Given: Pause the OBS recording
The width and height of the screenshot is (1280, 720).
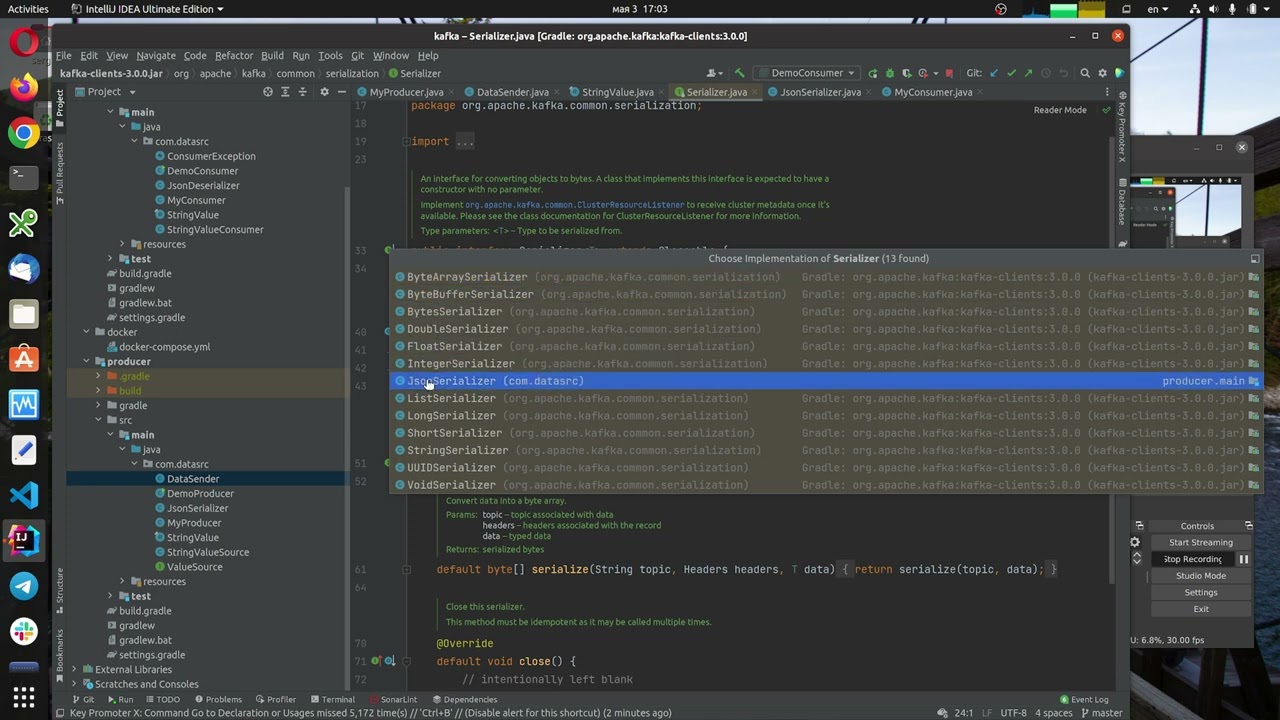Looking at the screenshot, I should pyautogui.click(x=1244, y=560).
